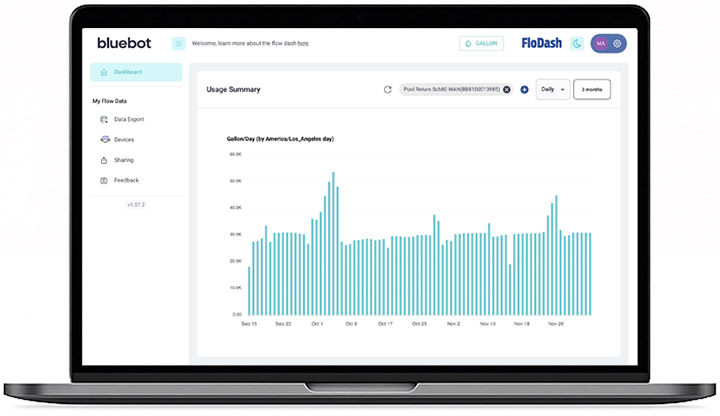
Task: Click the Dashboard home icon
Action: click(x=102, y=72)
